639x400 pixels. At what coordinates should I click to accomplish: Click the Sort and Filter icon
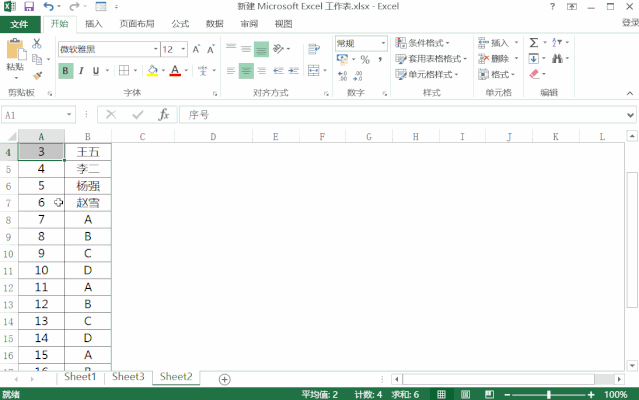coord(557,42)
